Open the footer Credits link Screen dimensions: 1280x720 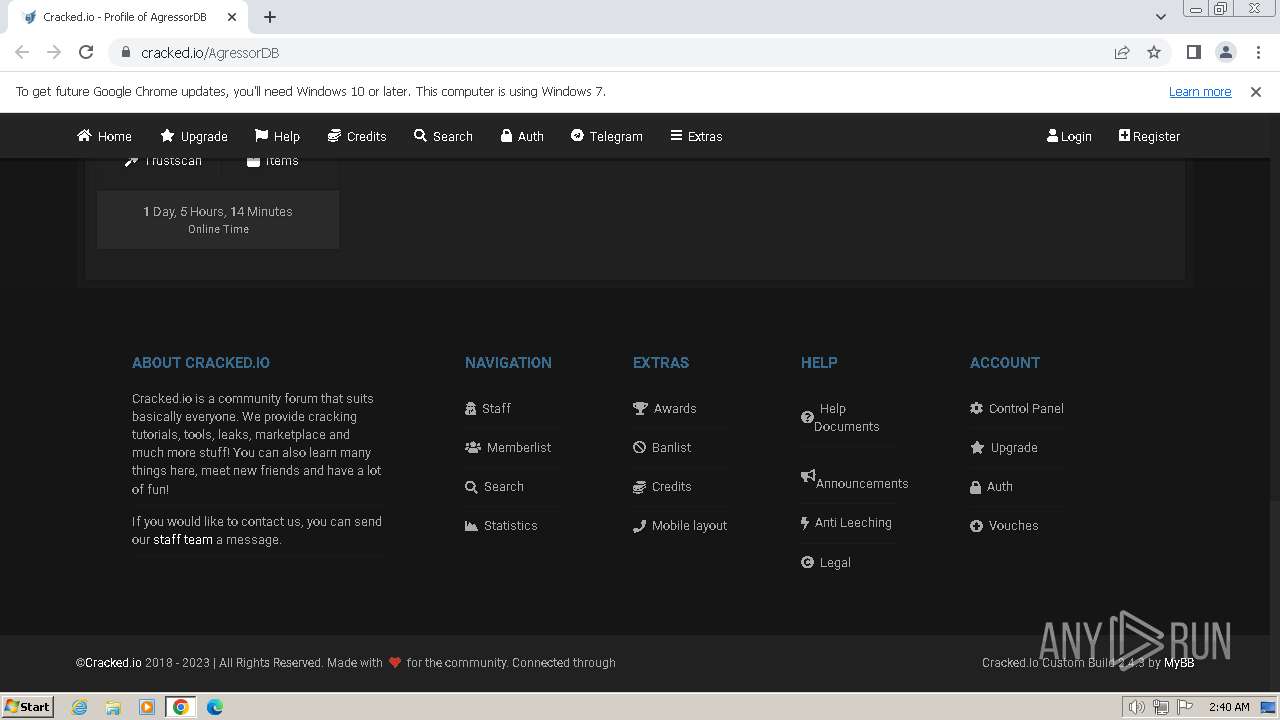(662, 486)
